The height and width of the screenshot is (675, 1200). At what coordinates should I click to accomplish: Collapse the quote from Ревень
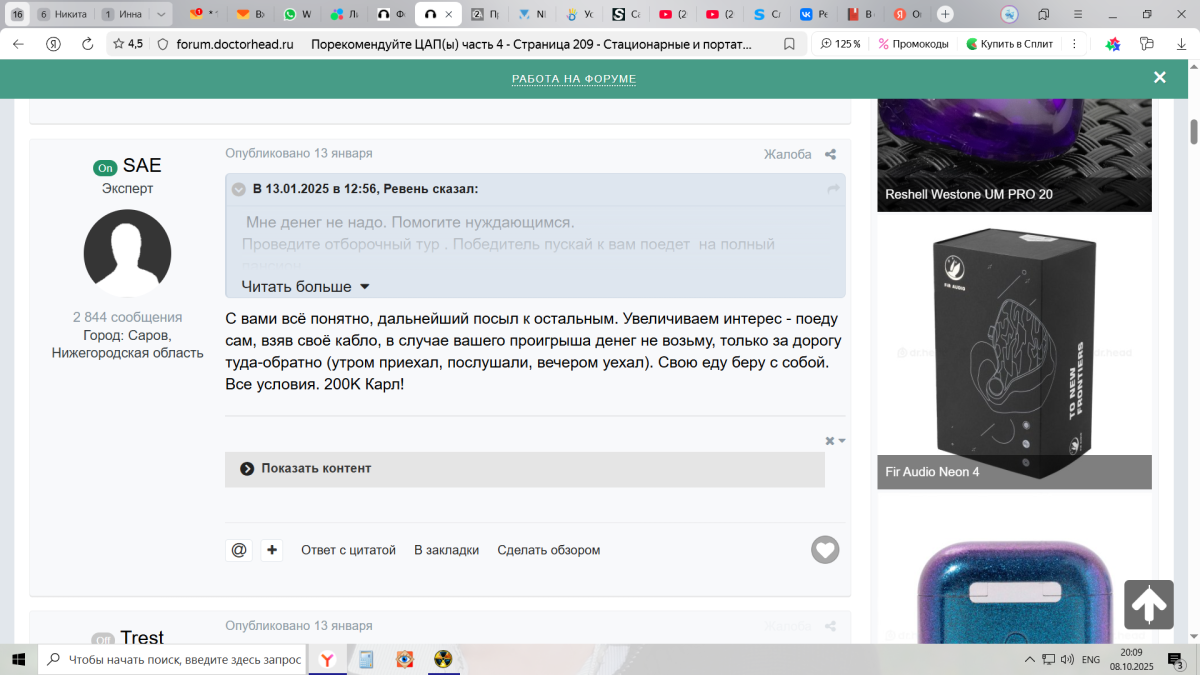[239, 189]
